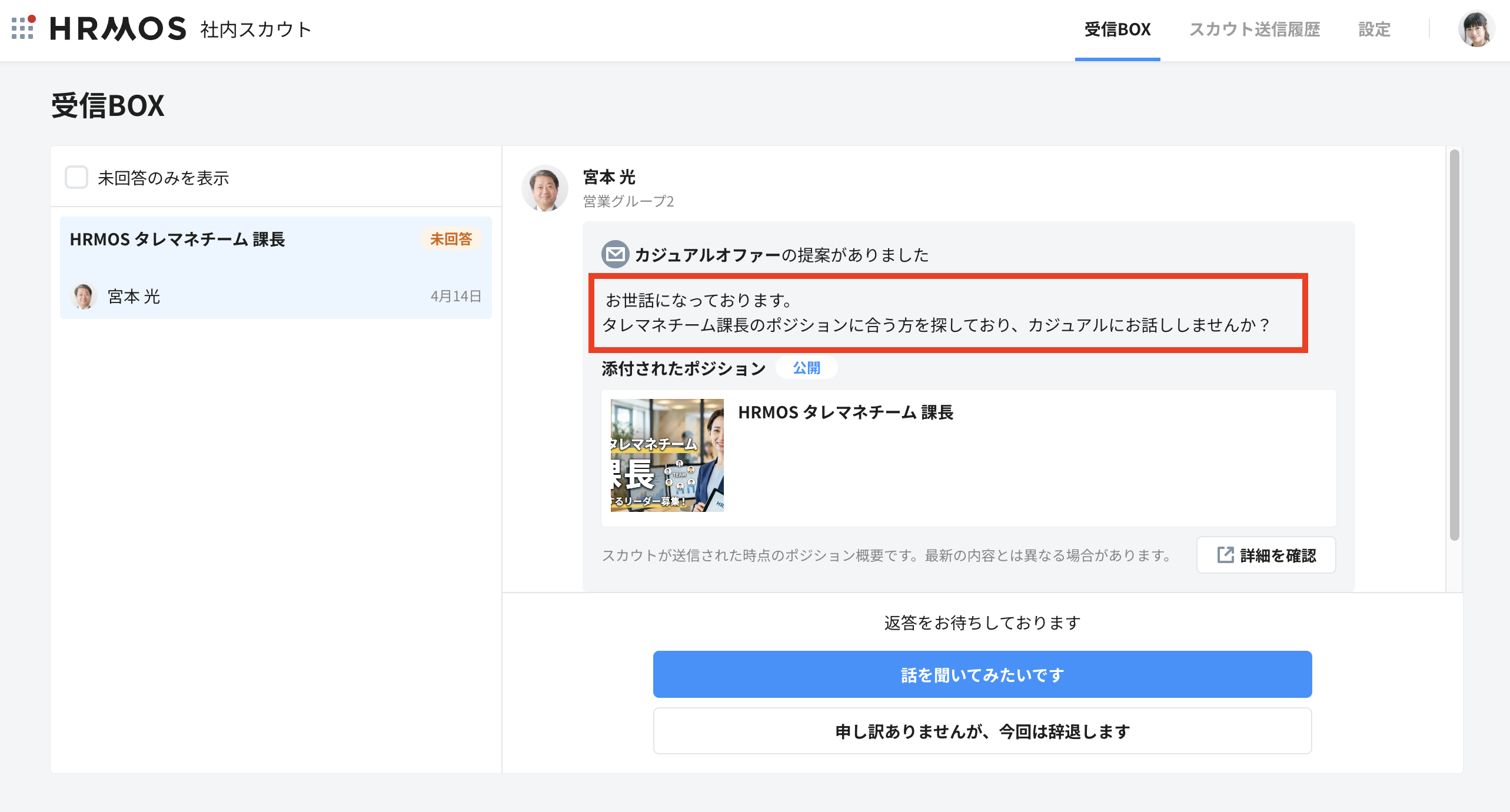Open the apps grid launcher icon
The width and height of the screenshot is (1510, 812).
tap(22, 28)
